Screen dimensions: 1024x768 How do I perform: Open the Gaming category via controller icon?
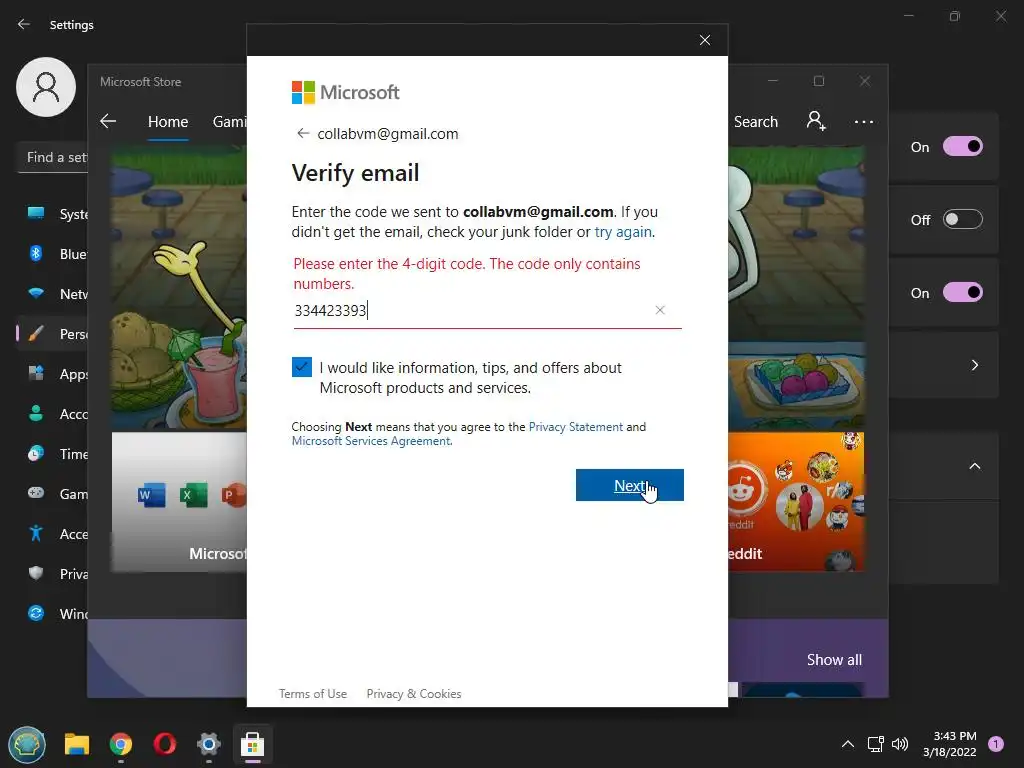click(x=36, y=493)
